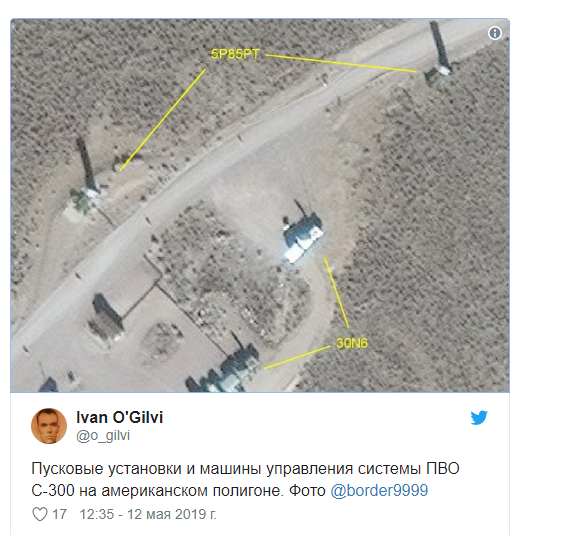Open tweet timestamp 12:35 - 12 мая 2019

click(x=148, y=514)
